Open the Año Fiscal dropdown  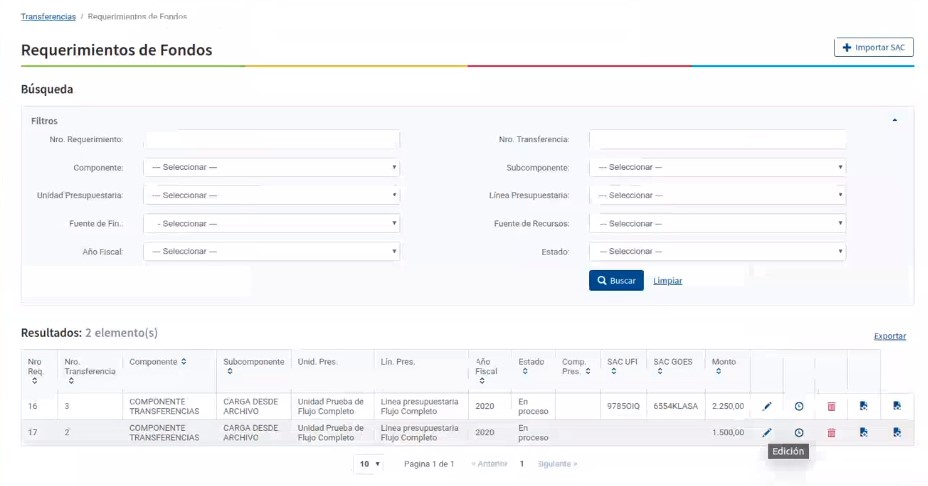[271, 252]
